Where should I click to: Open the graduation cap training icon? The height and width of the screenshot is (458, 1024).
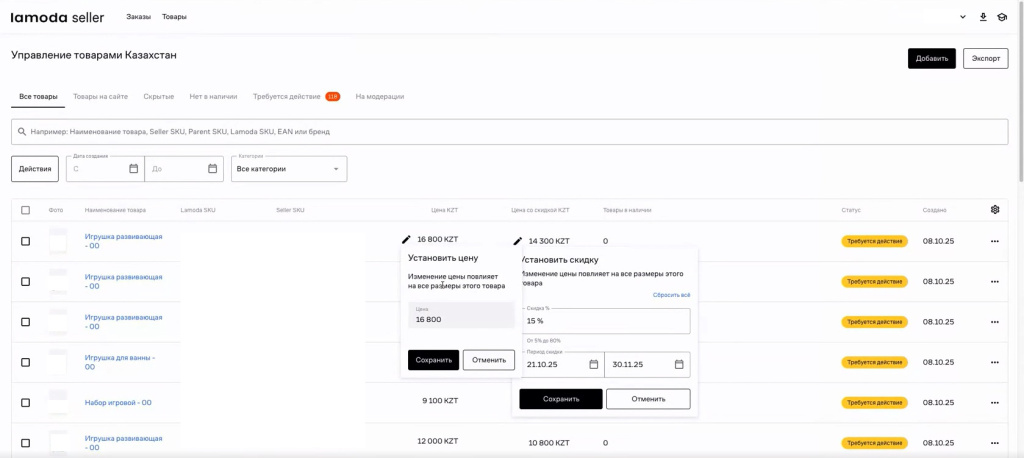(x=1002, y=17)
